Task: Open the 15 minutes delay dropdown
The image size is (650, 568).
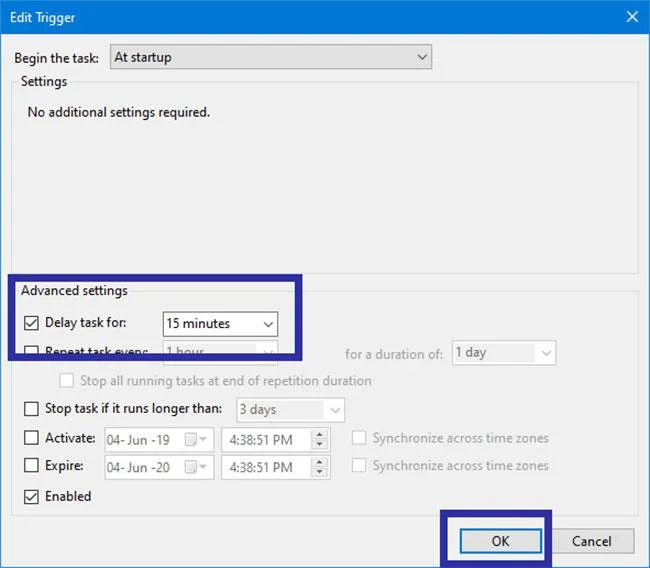Action: tap(220, 324)
